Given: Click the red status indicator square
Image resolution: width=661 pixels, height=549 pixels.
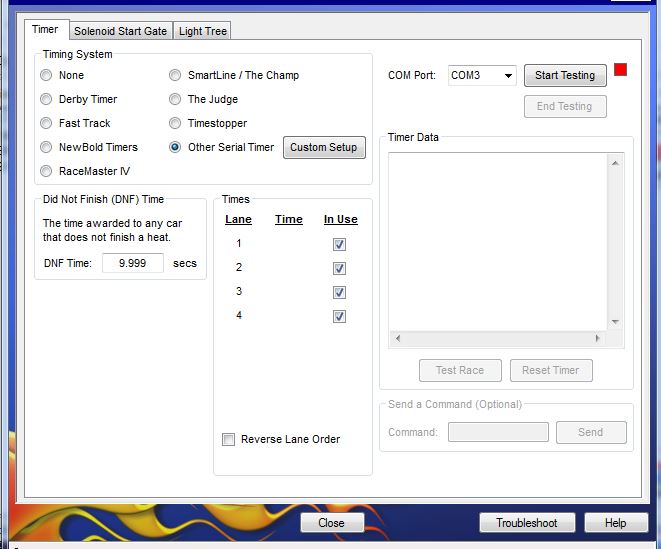Looking at the screenshot, I should 621,71.
